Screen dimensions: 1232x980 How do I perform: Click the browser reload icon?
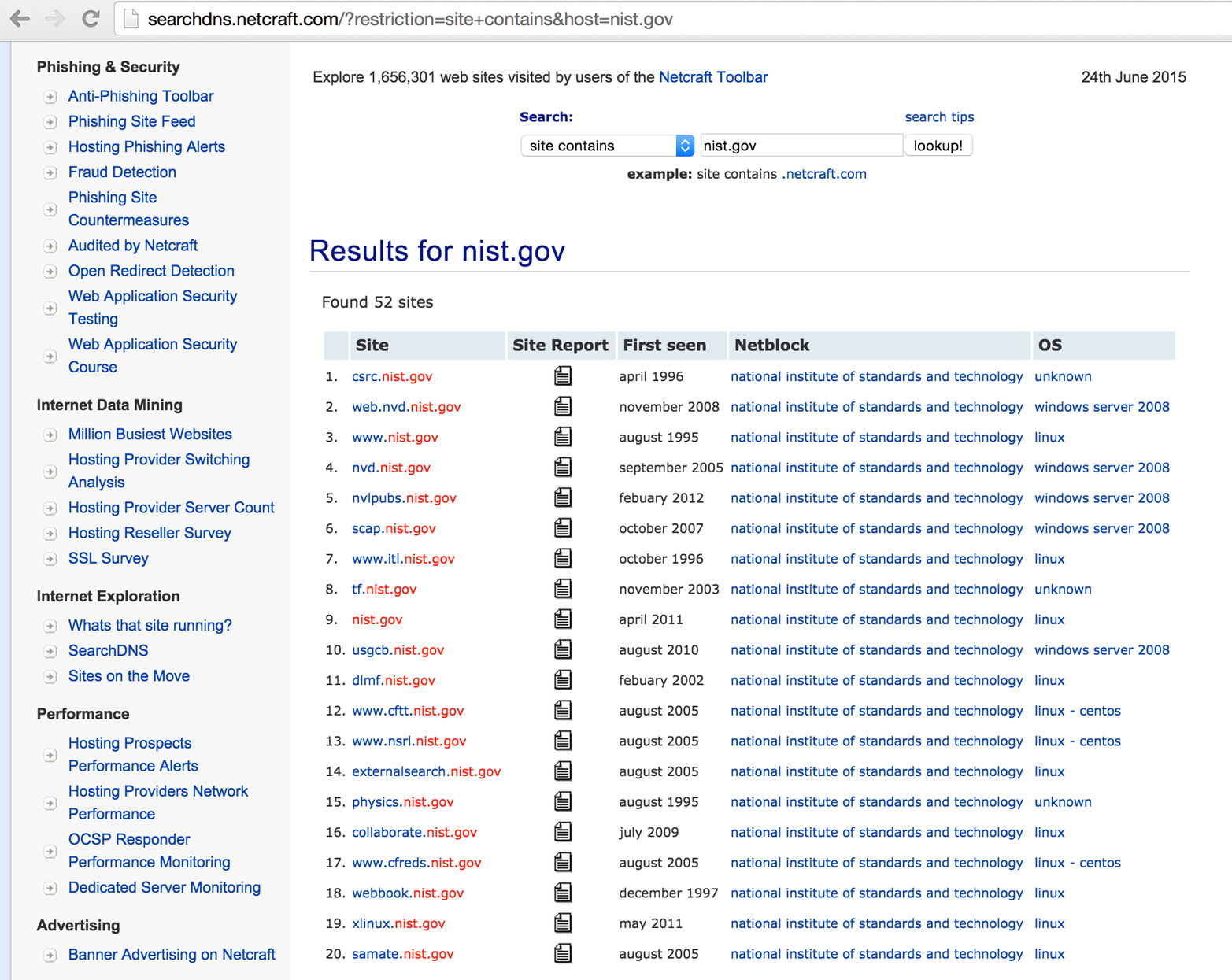[x=89, y=19]
